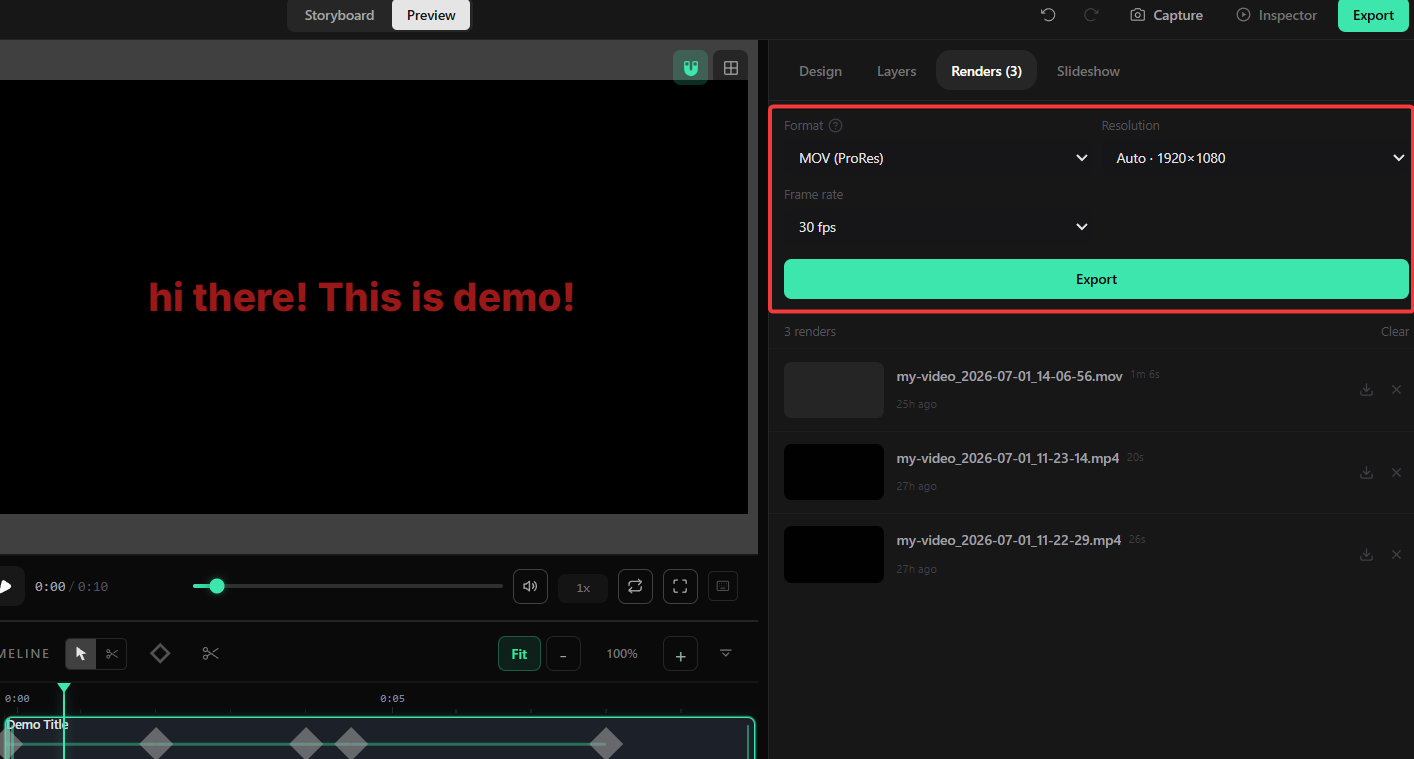Screen dimensions: 1414x759
Task: Click the playback progress slider handle
Action: coord(216,586)
